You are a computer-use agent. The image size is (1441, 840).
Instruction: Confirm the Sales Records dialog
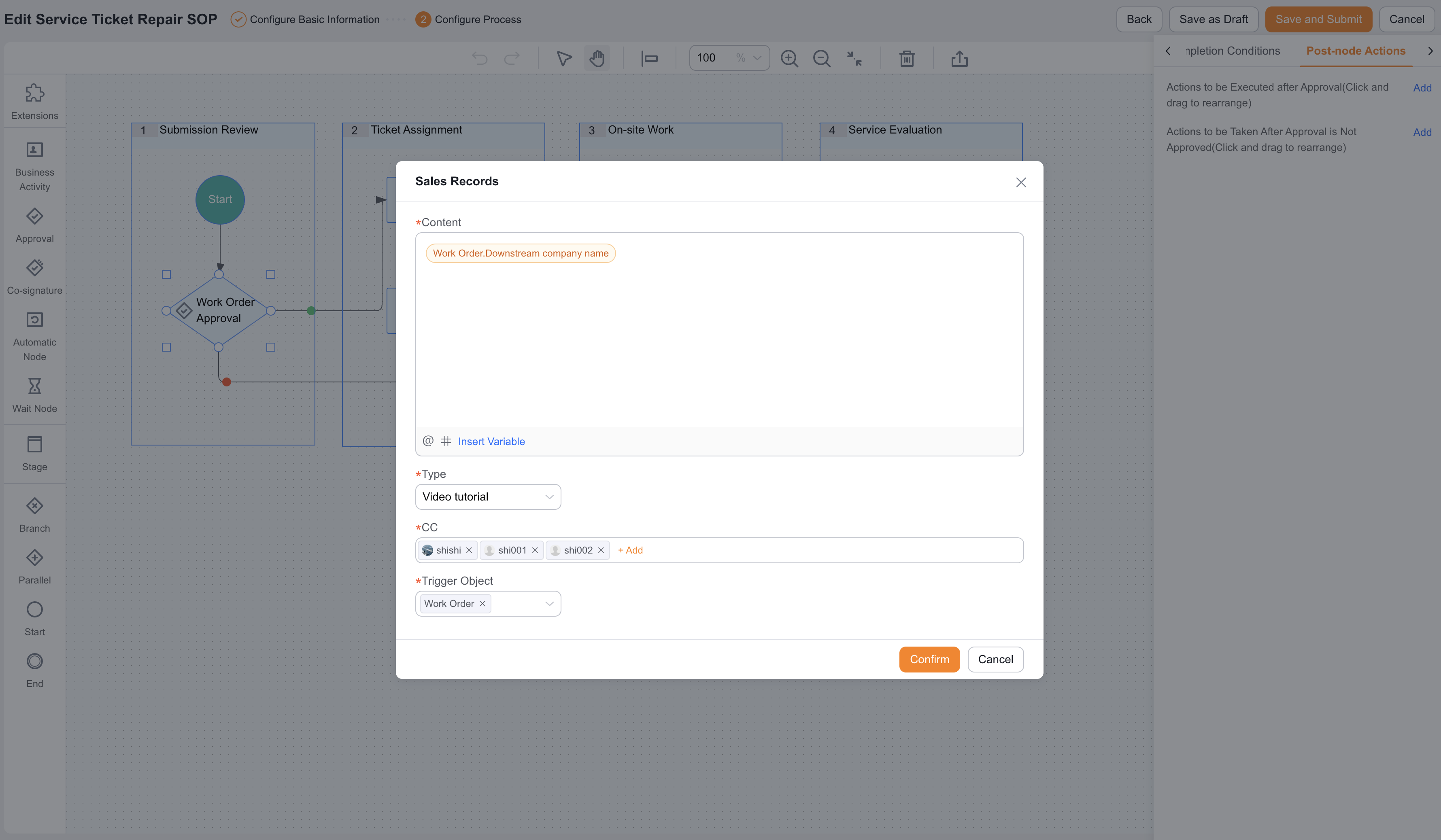[x=929, y=659]
